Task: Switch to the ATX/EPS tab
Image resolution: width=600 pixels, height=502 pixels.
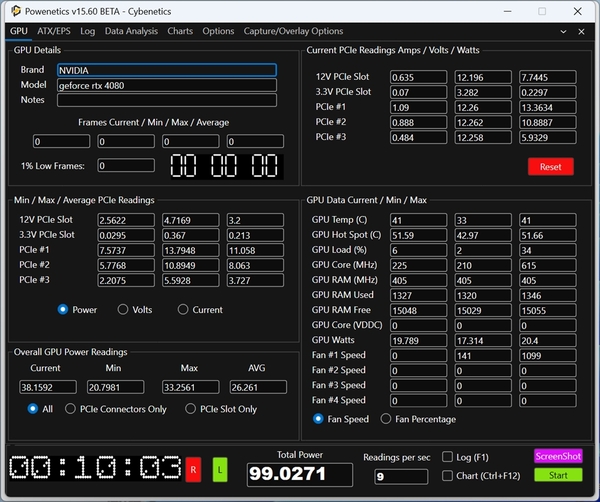Action: (x=56, y=31)
